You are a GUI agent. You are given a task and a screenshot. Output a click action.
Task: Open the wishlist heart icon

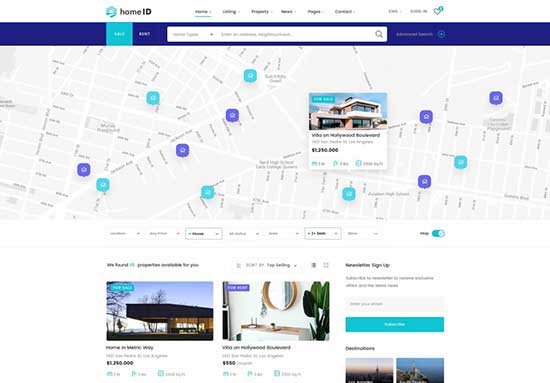pos(437,12)
